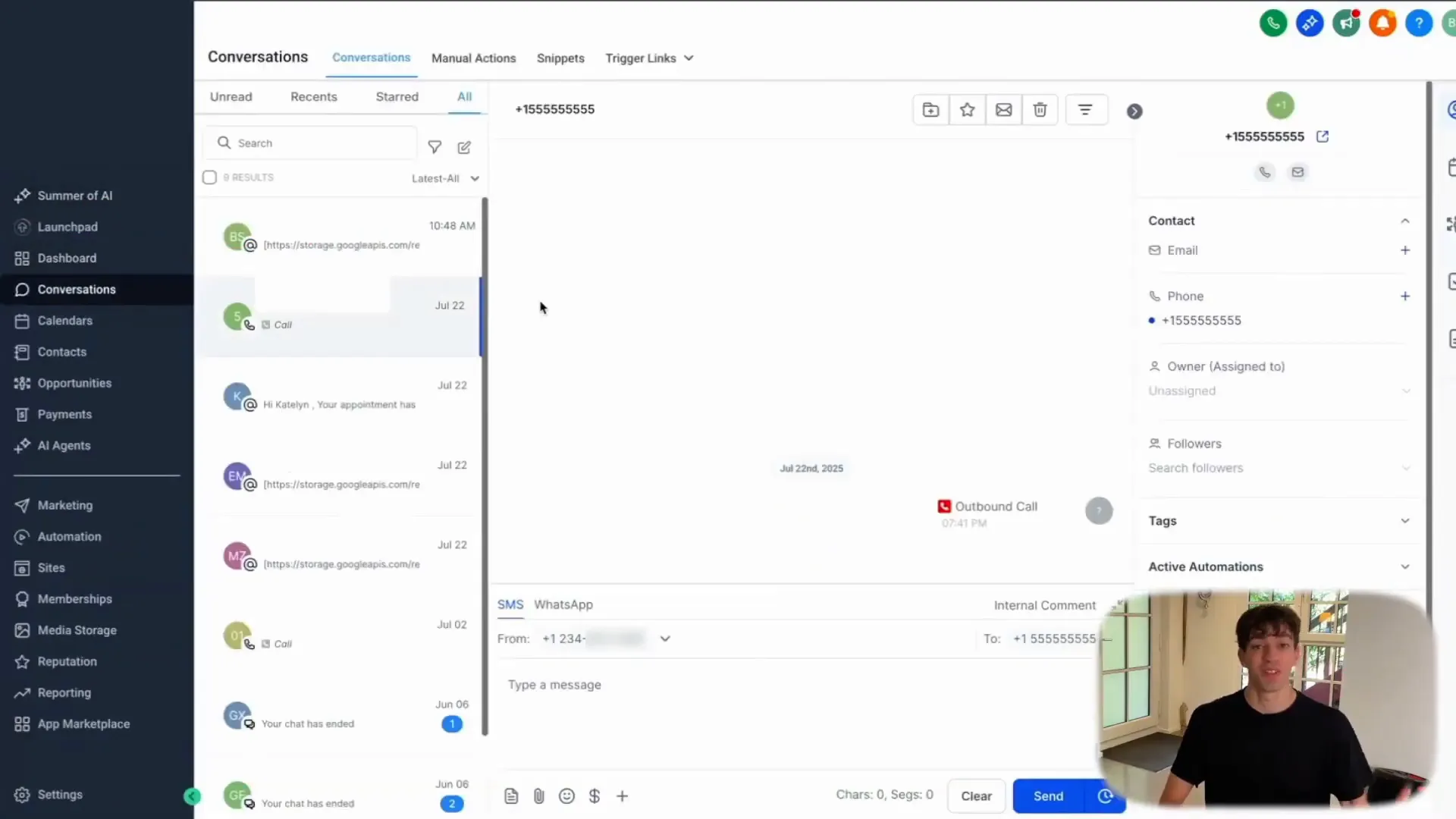Open the emoji picker in the composer
1456x819 pixels.
click(566, 795)
